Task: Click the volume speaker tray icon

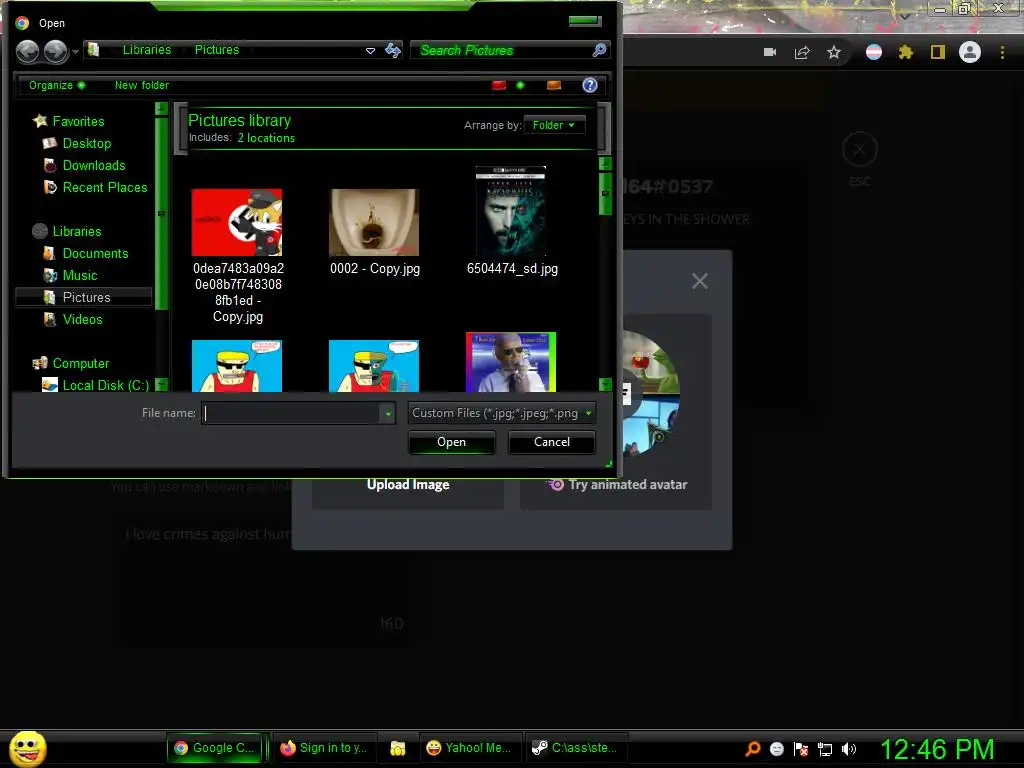Action: (849, 749)
